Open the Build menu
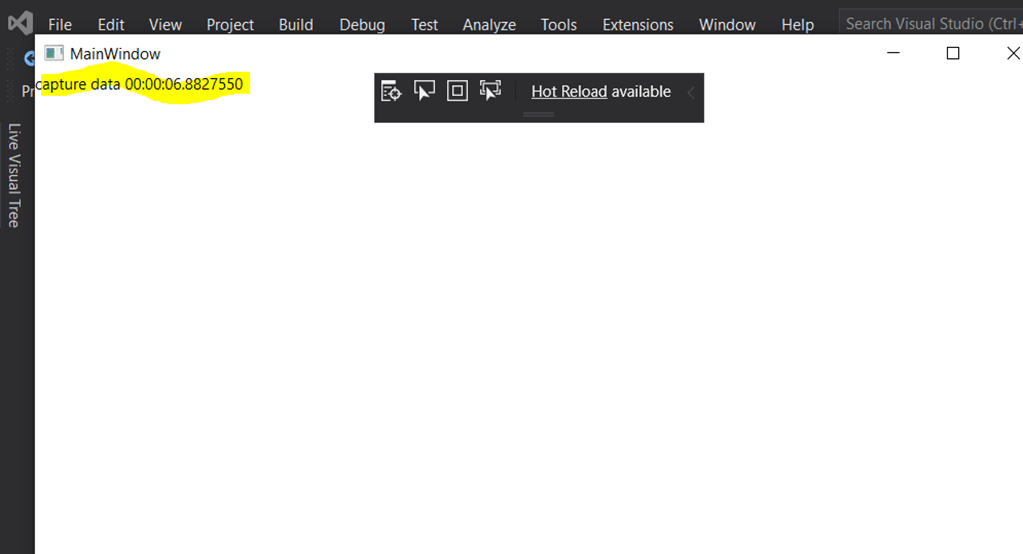The height and width of the screenshot is (554, 1023). [296, 24]
